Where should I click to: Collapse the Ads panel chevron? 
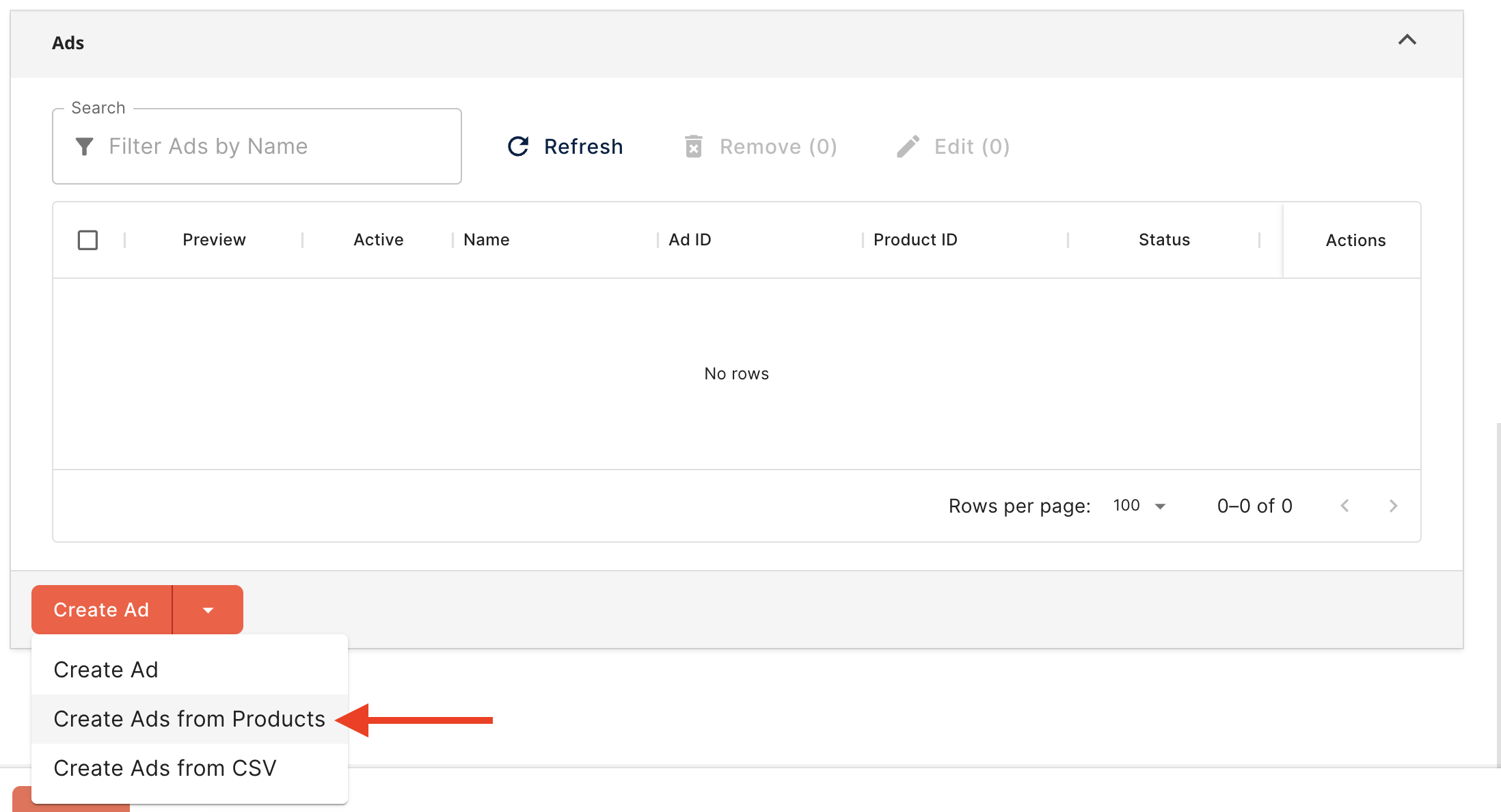point(1407,40)
